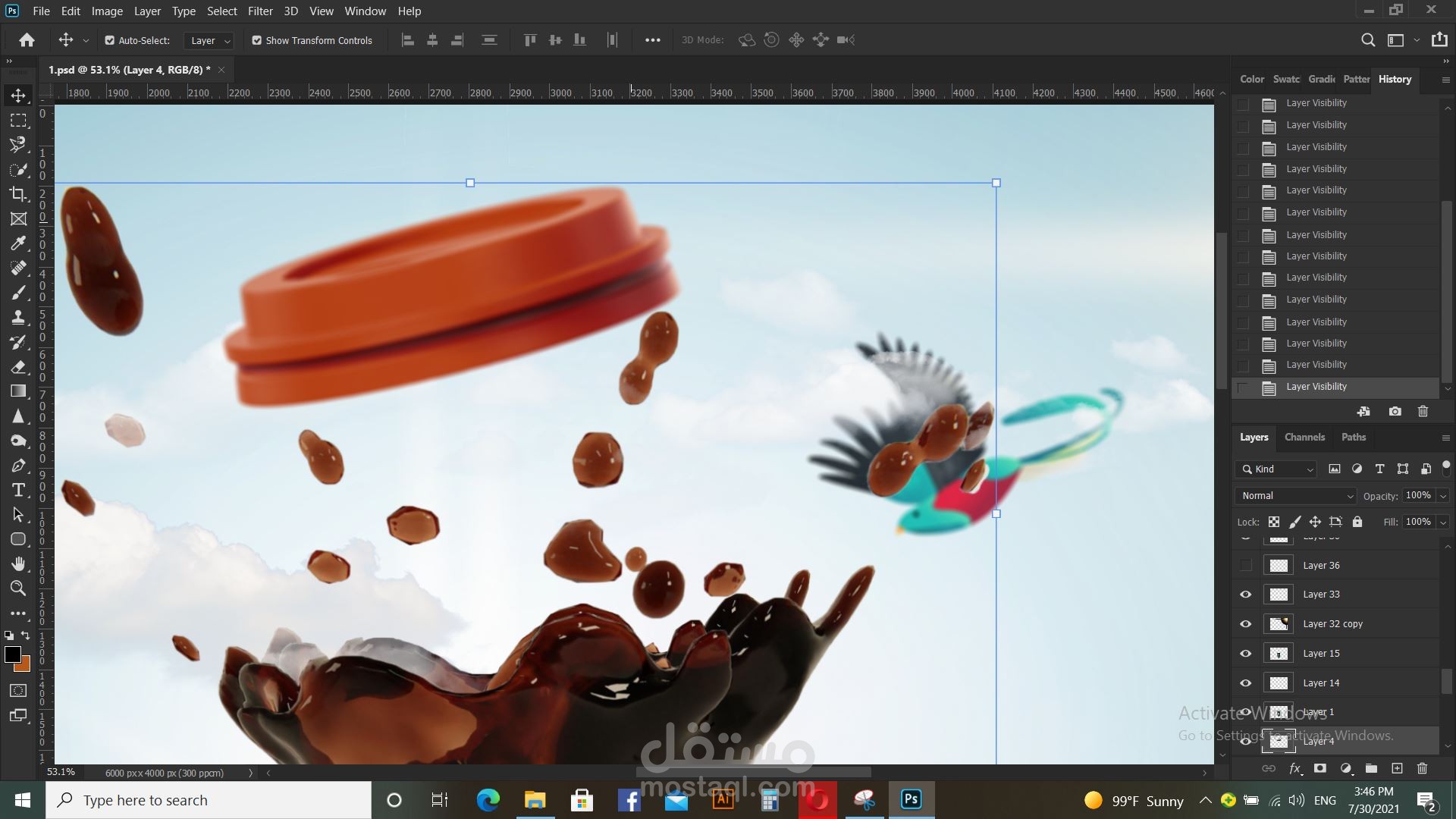Select the Hand tool

point(18,563)
